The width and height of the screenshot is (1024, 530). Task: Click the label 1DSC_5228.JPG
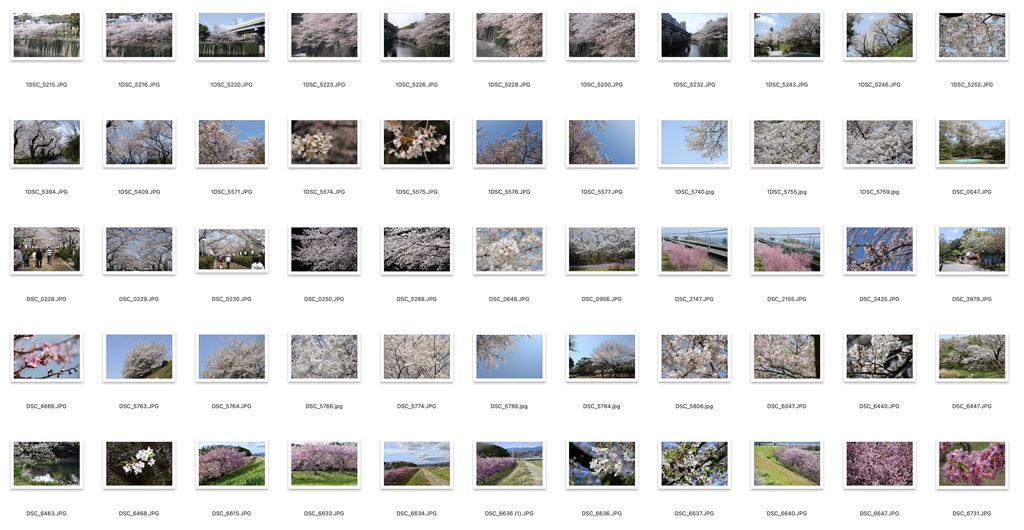coord(509,85)
